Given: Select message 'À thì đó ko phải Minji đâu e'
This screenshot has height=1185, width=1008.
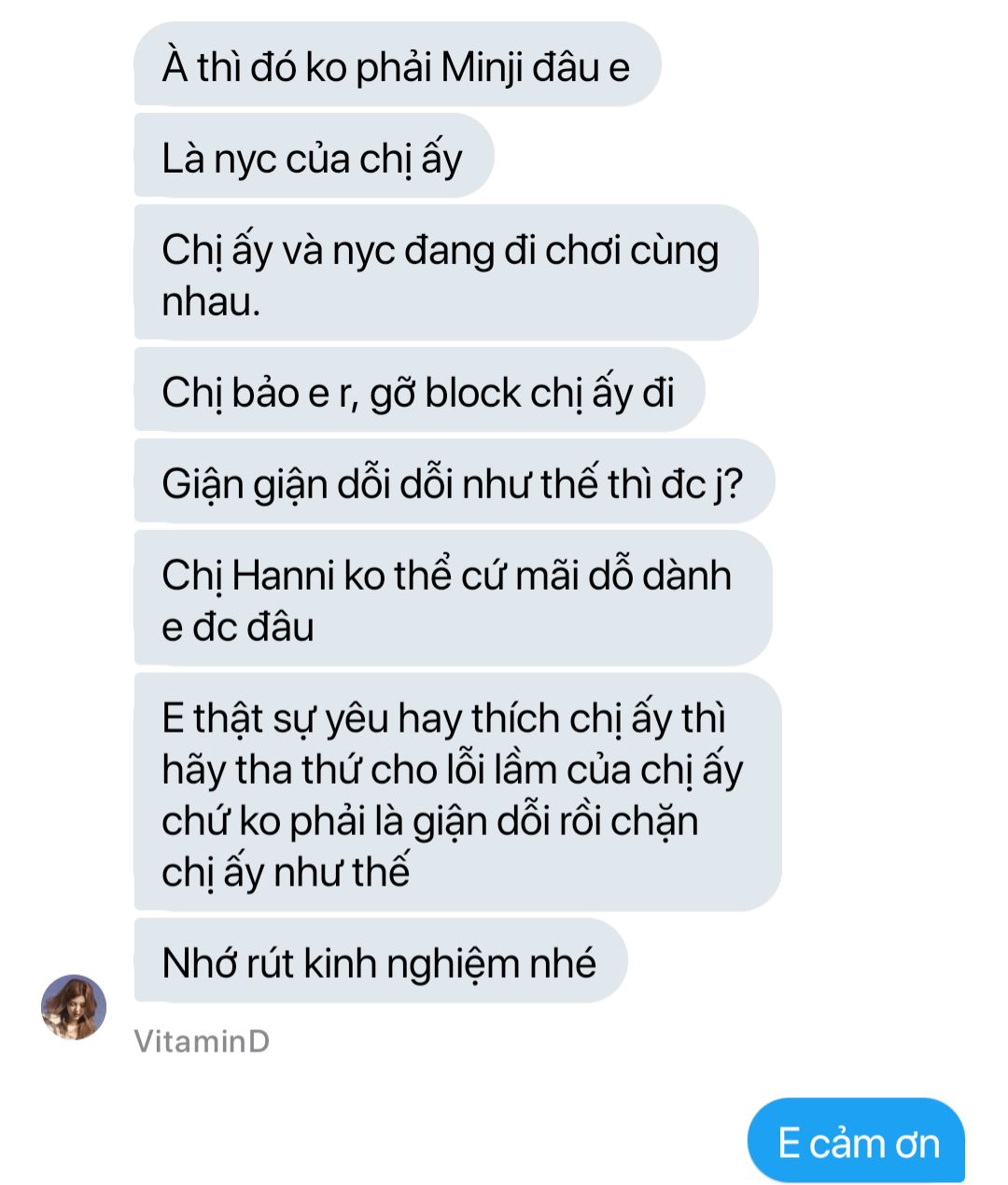Looking at the screenshot, I should tap(398, 65).
